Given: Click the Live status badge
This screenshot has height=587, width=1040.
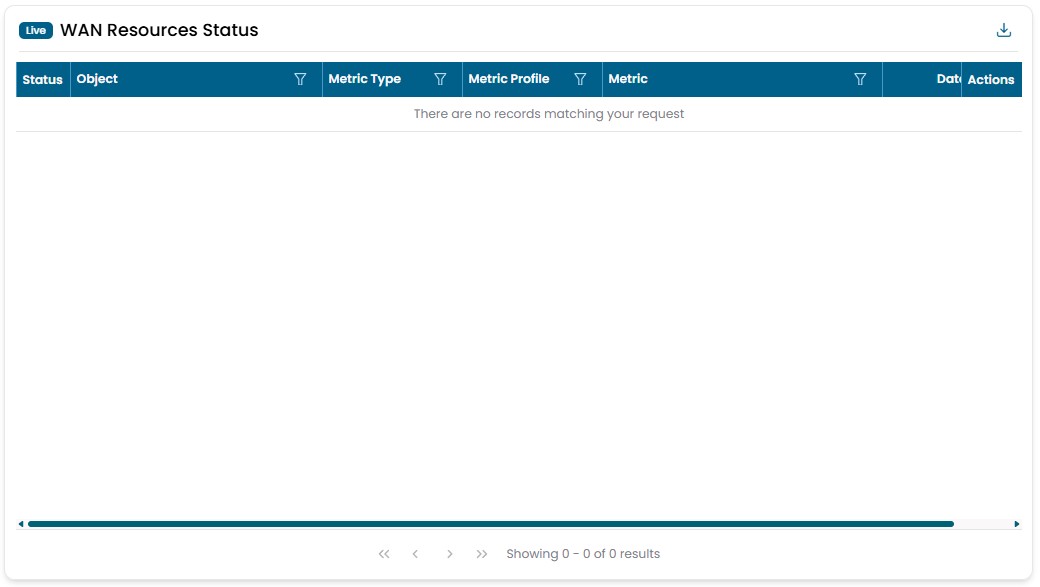Looking at the screenshot, I should (x=36, y=30).
